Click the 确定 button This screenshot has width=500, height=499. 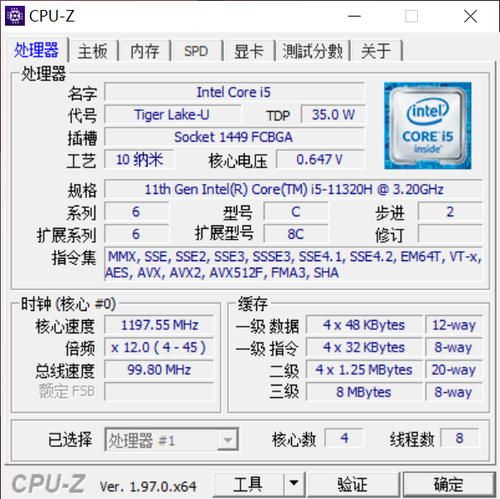point(449,484)
